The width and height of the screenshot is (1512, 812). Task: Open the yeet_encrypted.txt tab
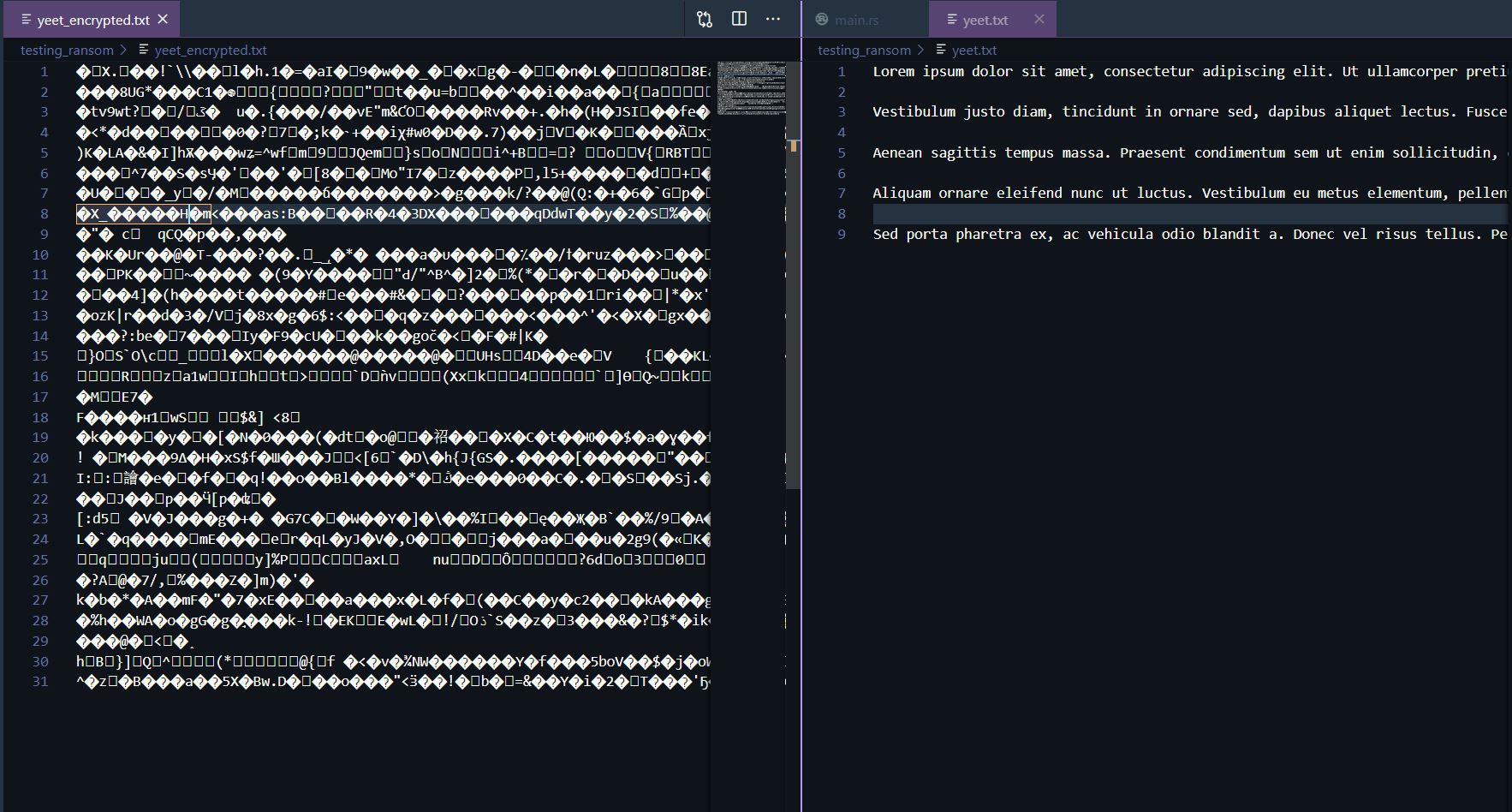point(92,19)
